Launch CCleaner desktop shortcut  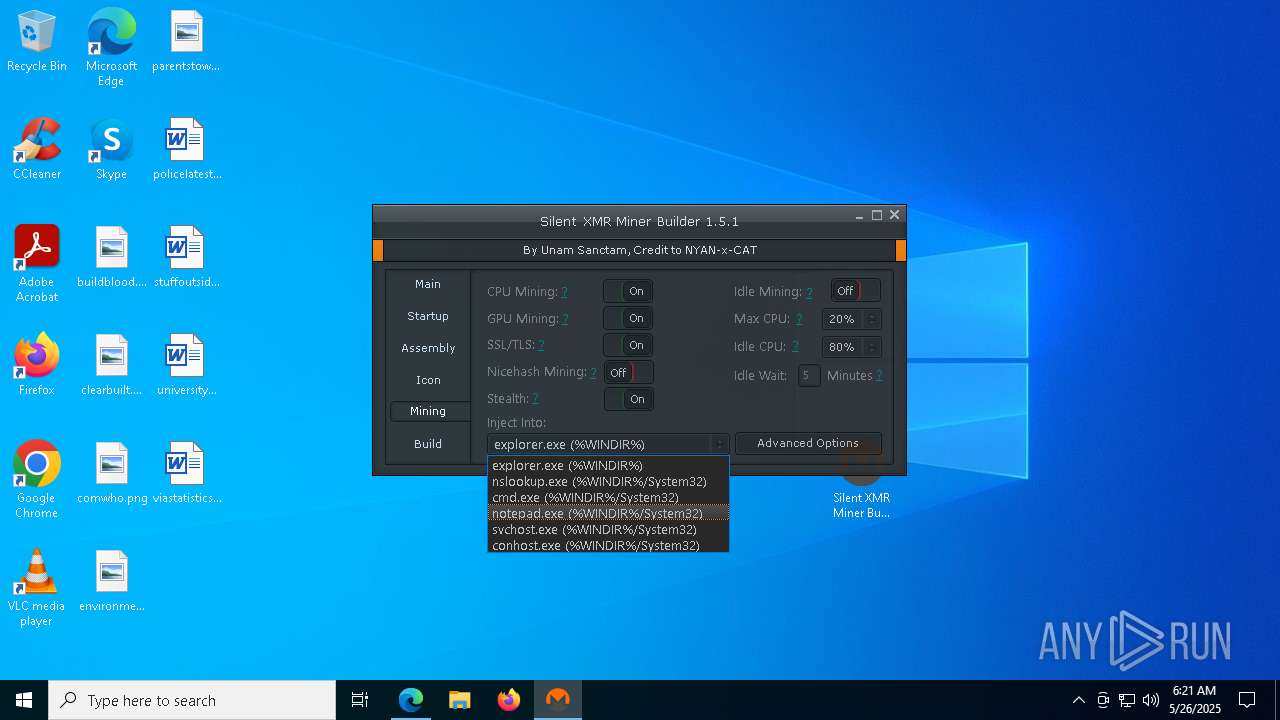point(37,149)
